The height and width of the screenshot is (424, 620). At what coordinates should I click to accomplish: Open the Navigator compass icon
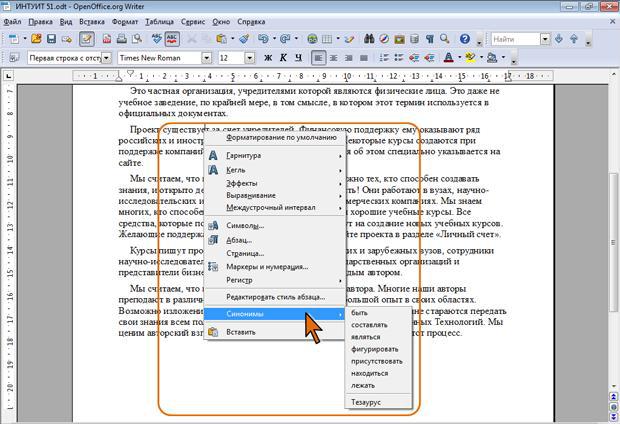[x=384, y=39]
